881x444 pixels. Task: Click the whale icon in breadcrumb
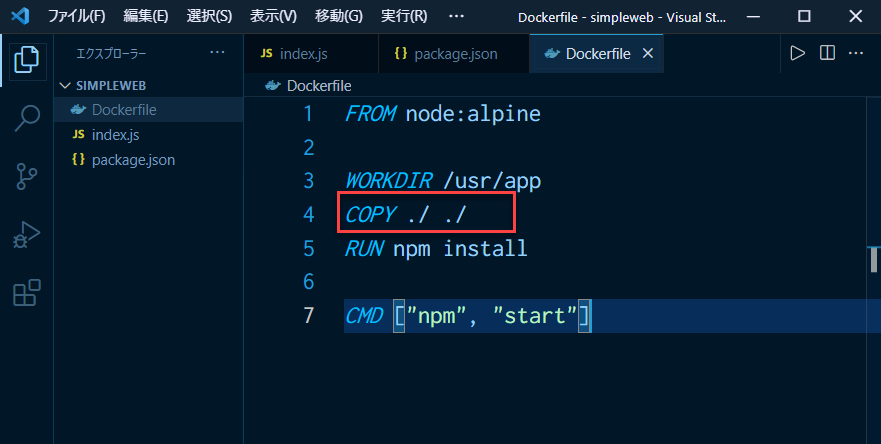point(273,85)
